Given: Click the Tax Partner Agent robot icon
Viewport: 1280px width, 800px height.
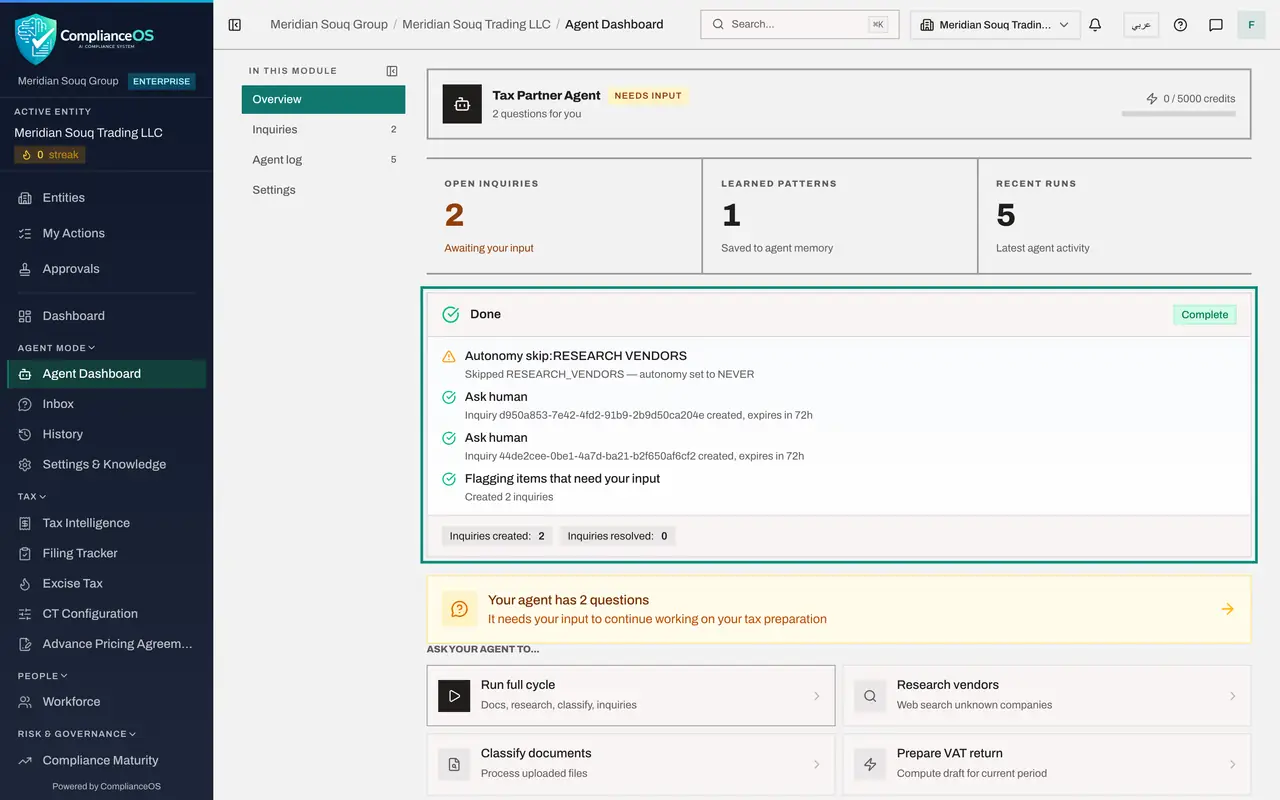Looking at the screenshot, I should pos(462,104).
